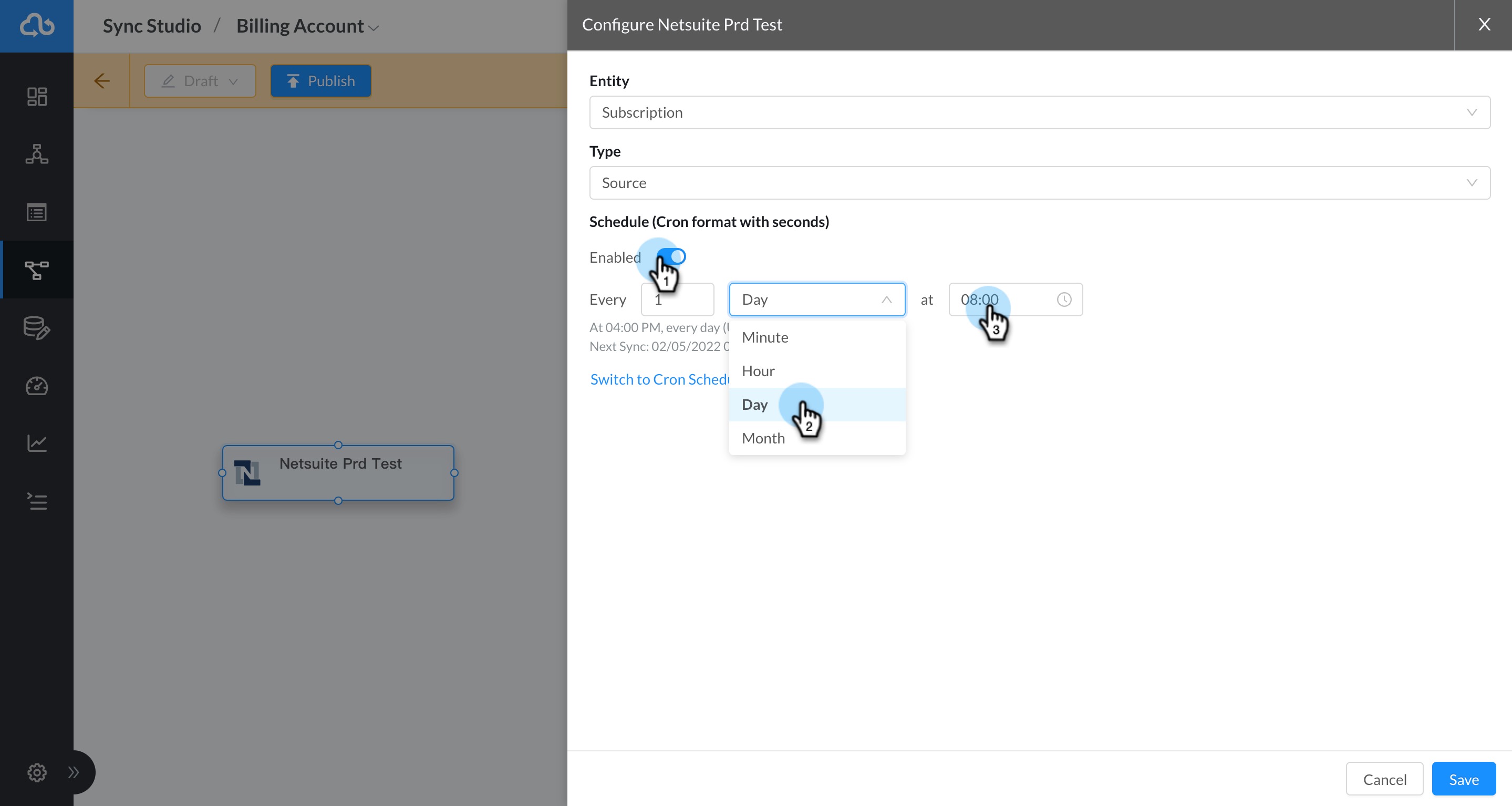
Task: Select Minute from the interval list
Action: pos(817,337)
